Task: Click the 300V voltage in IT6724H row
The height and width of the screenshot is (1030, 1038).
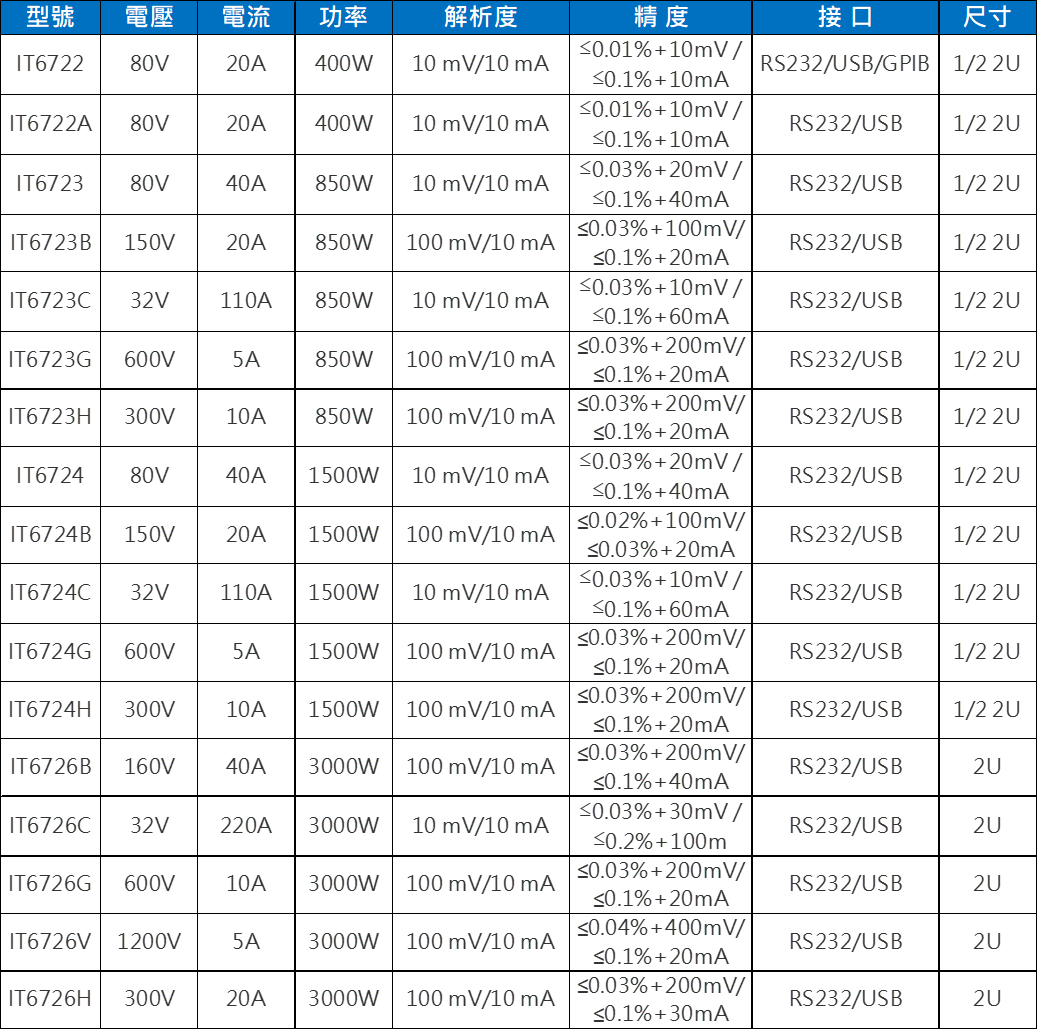Action: pyautogui.click(x=149, y=710)
